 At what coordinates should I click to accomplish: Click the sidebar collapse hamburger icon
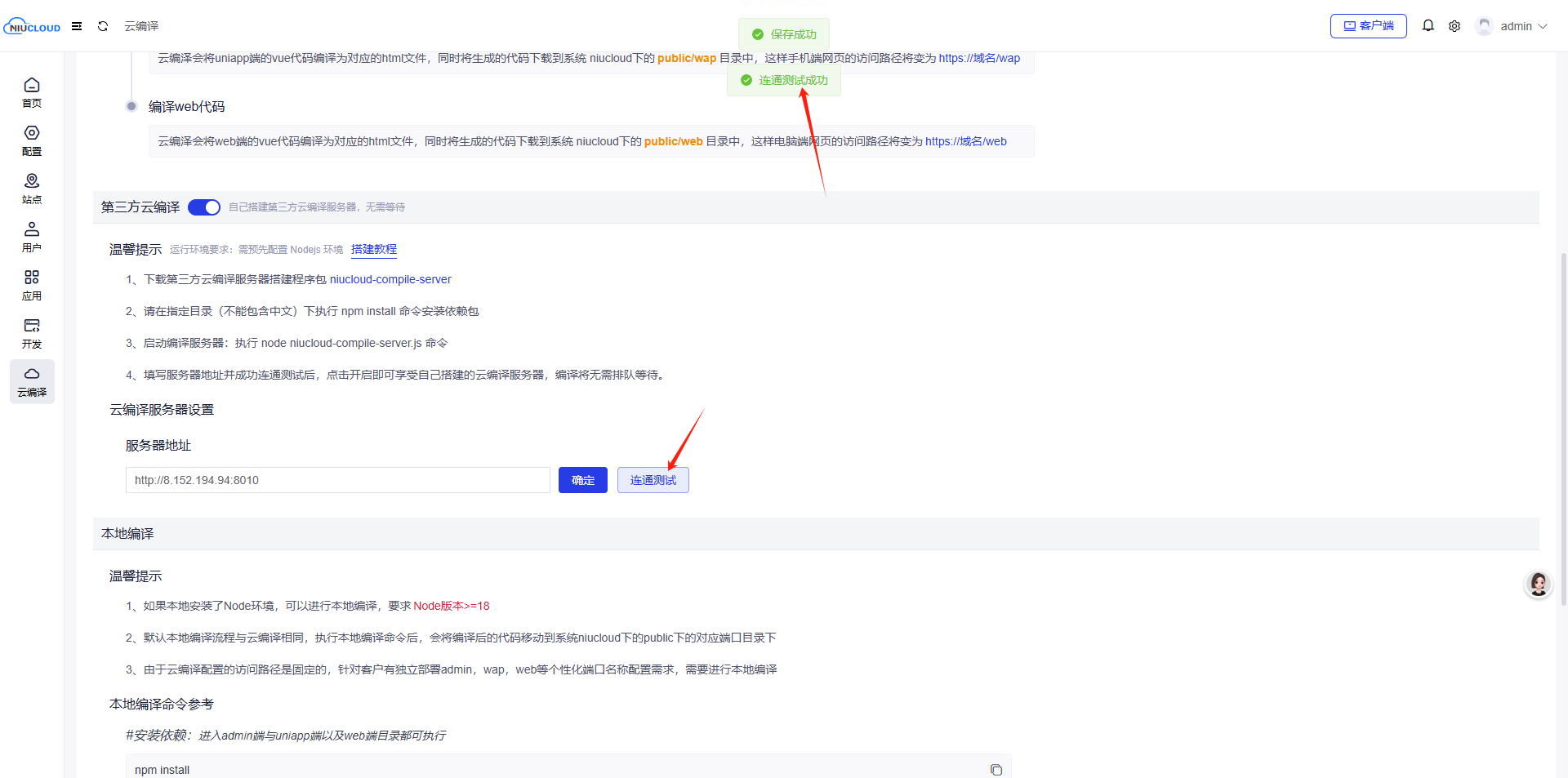(x=77, y=26)
